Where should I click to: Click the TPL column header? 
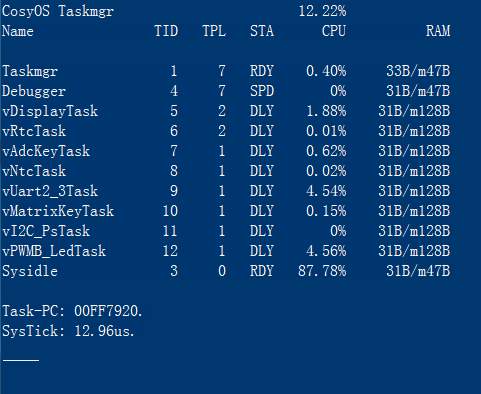(214, 31)
